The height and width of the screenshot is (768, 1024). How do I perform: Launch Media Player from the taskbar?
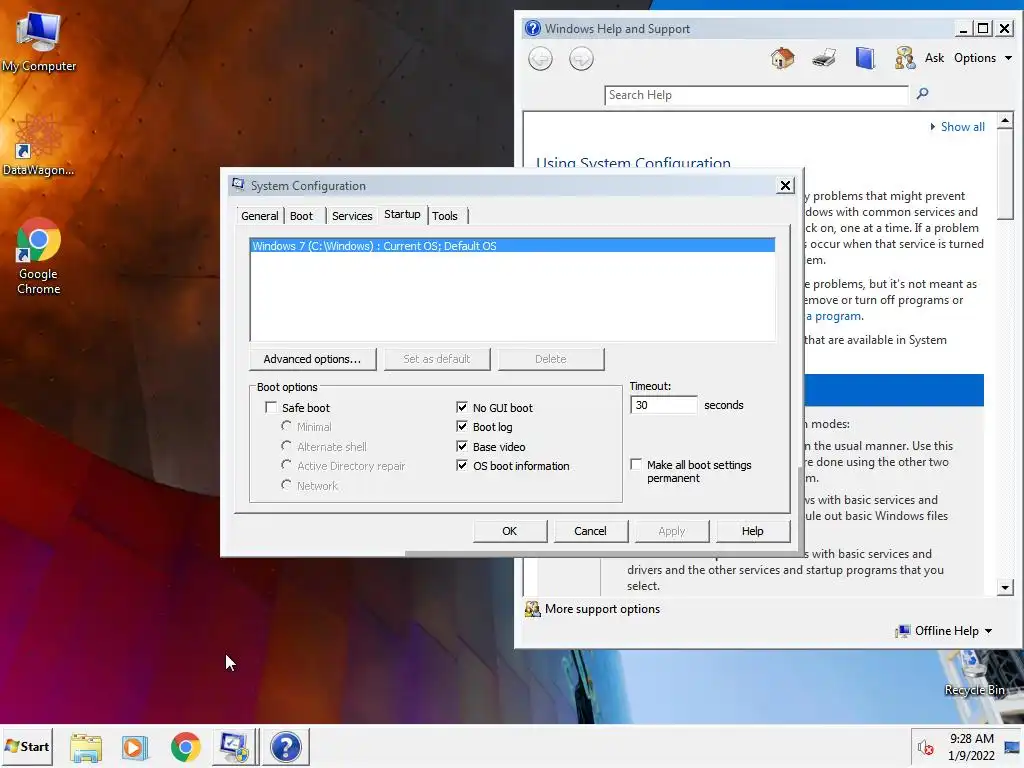coord(135,747)
